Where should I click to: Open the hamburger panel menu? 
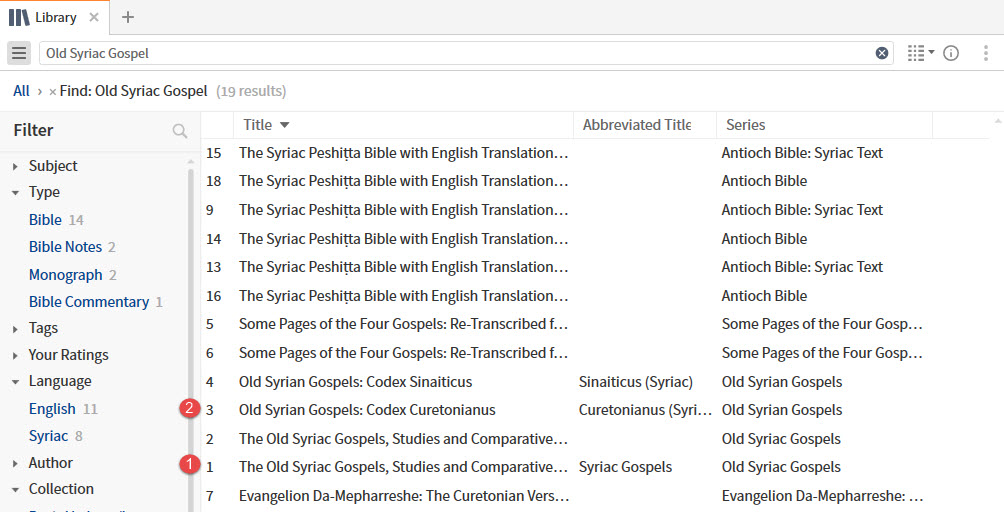[x=19, y=53]
